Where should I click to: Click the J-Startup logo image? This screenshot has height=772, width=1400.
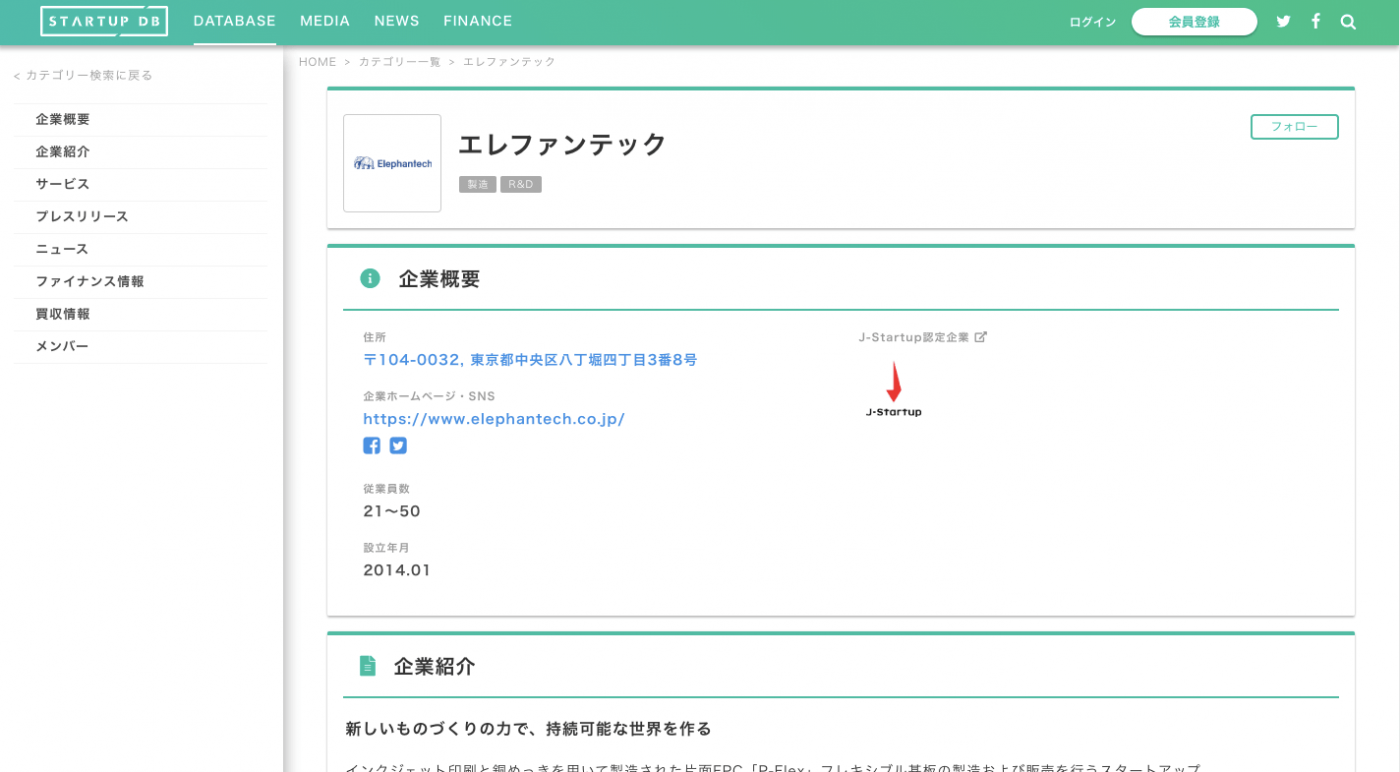tap(894, 390)
